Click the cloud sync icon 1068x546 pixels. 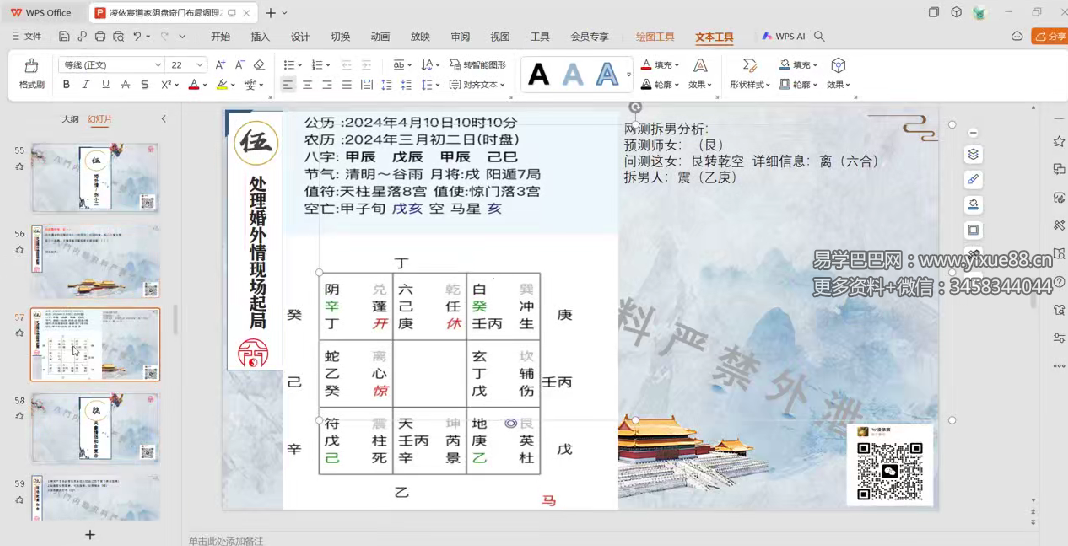click(x=1017, y=37)
